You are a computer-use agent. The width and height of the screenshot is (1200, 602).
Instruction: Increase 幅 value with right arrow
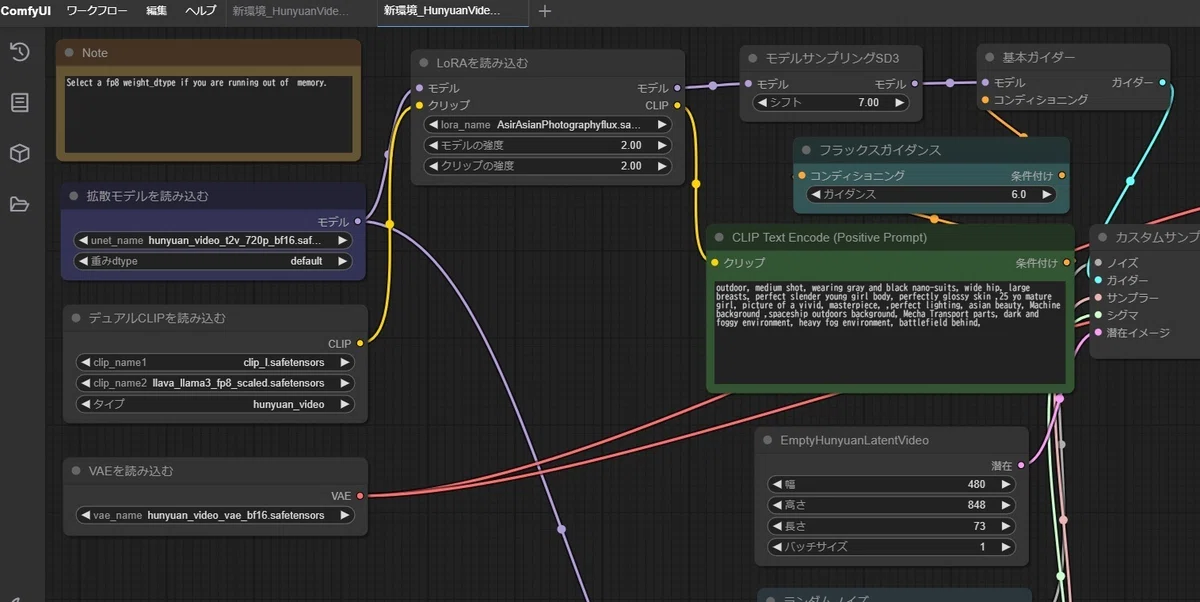tap(1005, 485)
